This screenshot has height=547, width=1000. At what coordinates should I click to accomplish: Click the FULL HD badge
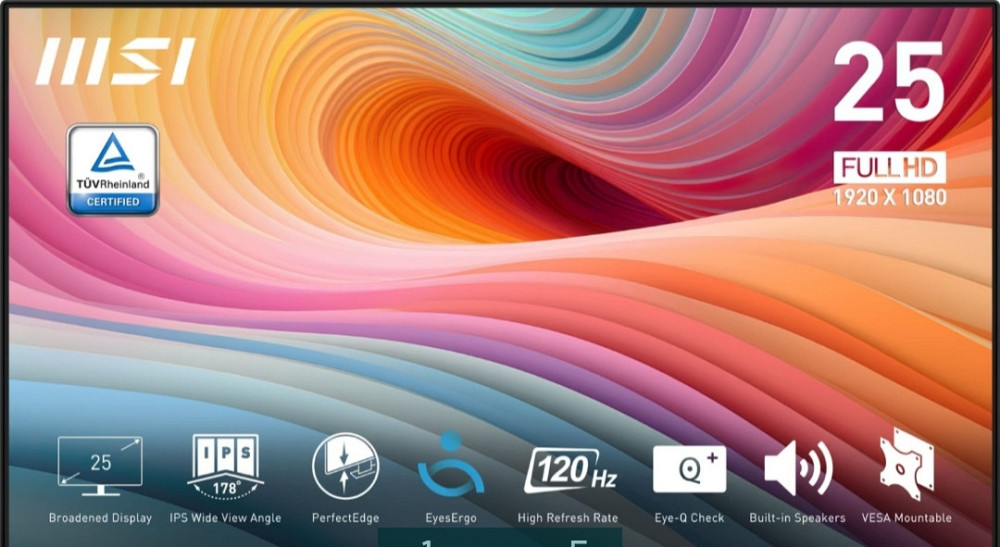(x=889, y=167)
